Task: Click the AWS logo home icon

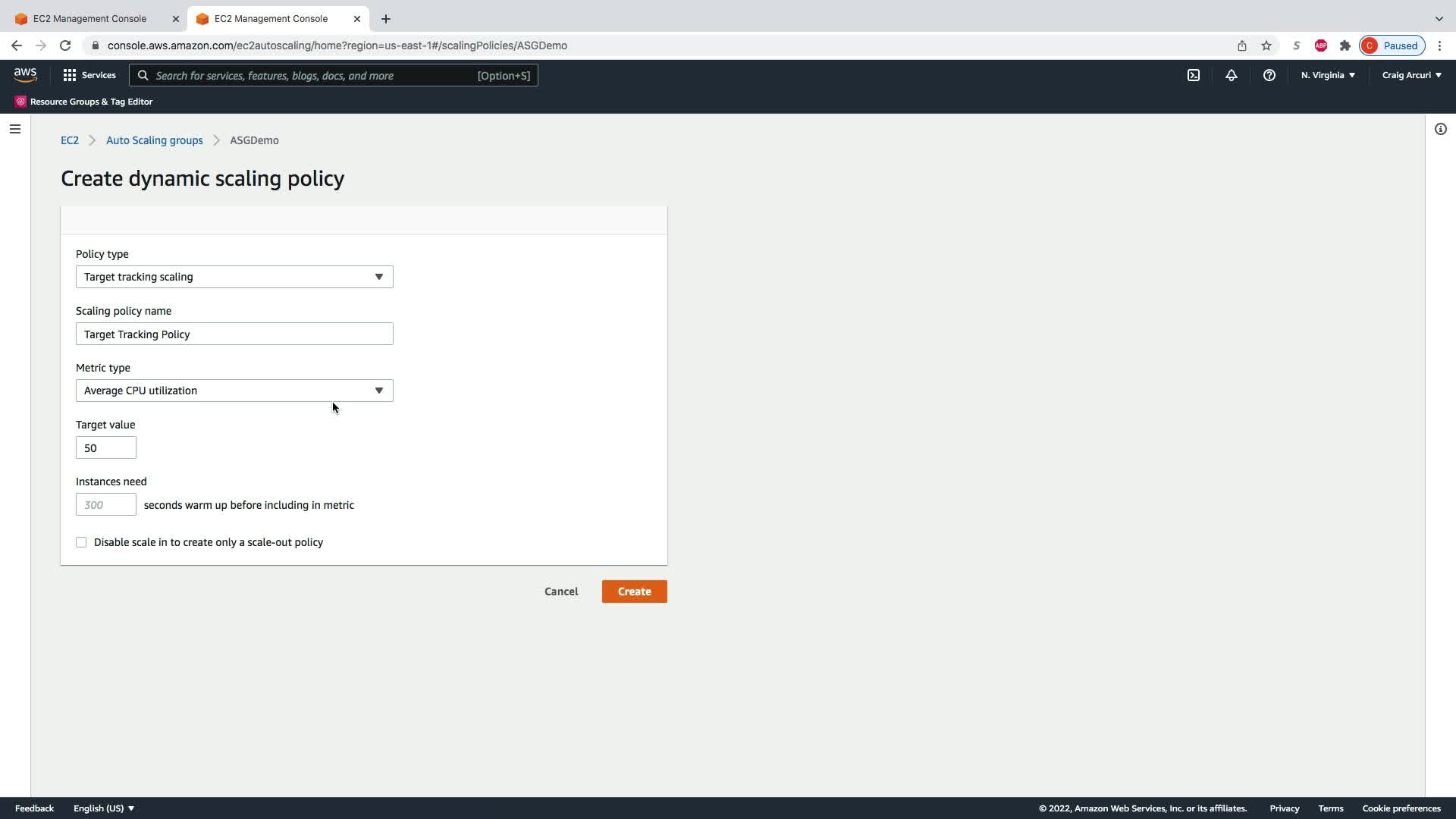Action: pos(25,74)
